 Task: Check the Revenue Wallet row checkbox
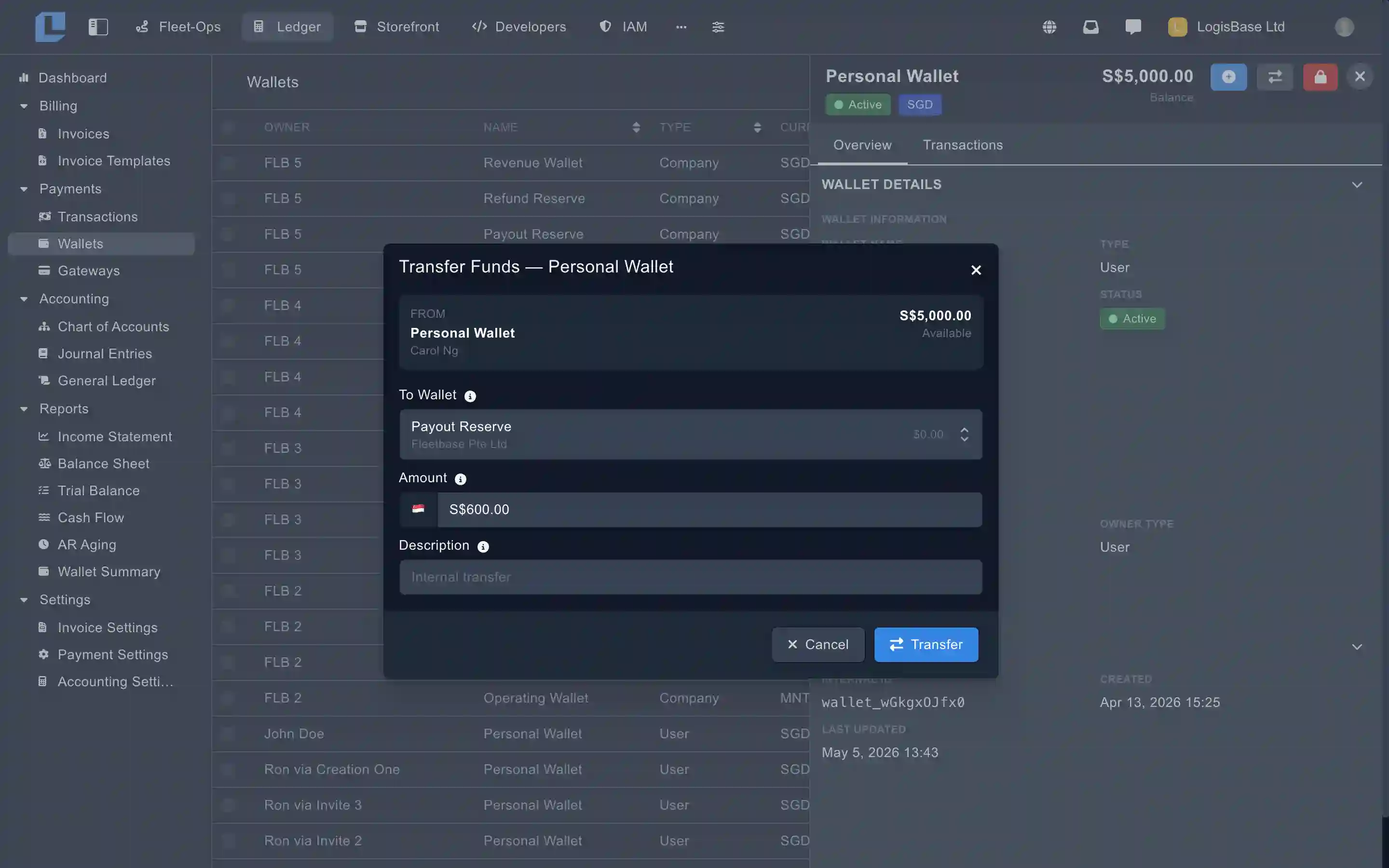click(228, 163)
